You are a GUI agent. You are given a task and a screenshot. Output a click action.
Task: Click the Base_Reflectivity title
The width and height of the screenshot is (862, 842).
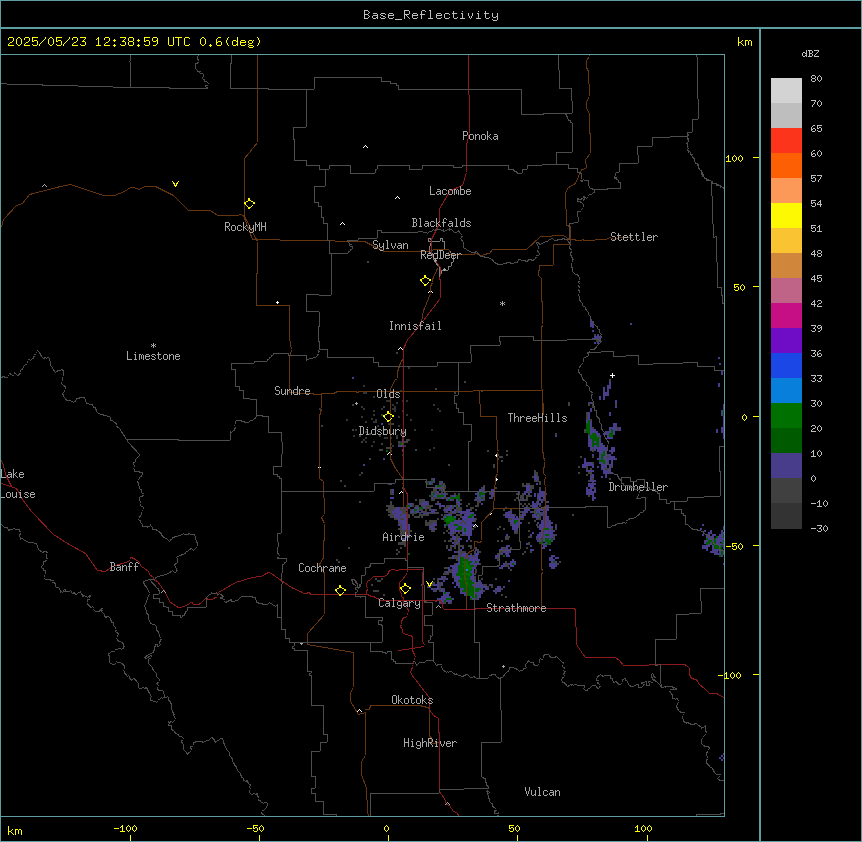(x=431, y=15)
